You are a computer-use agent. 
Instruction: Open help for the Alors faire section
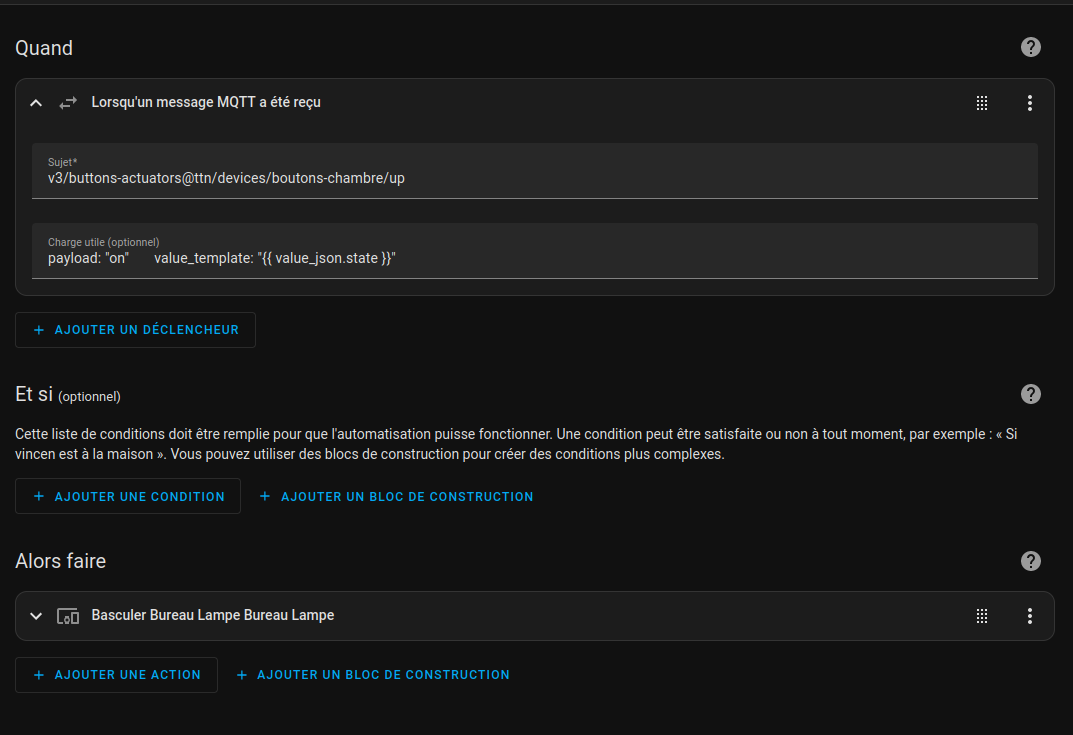1031,561
